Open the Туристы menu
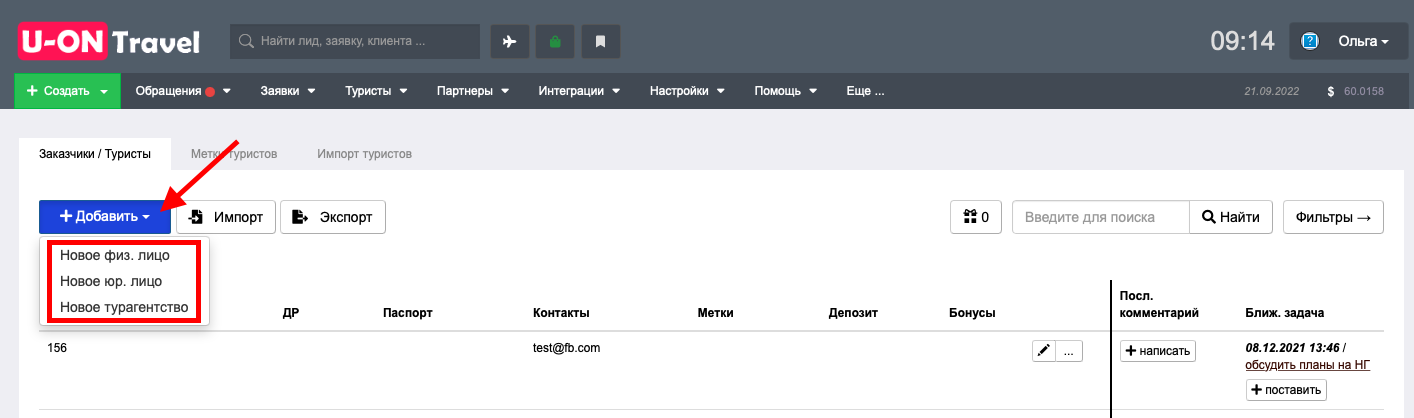 pos(376,91)
